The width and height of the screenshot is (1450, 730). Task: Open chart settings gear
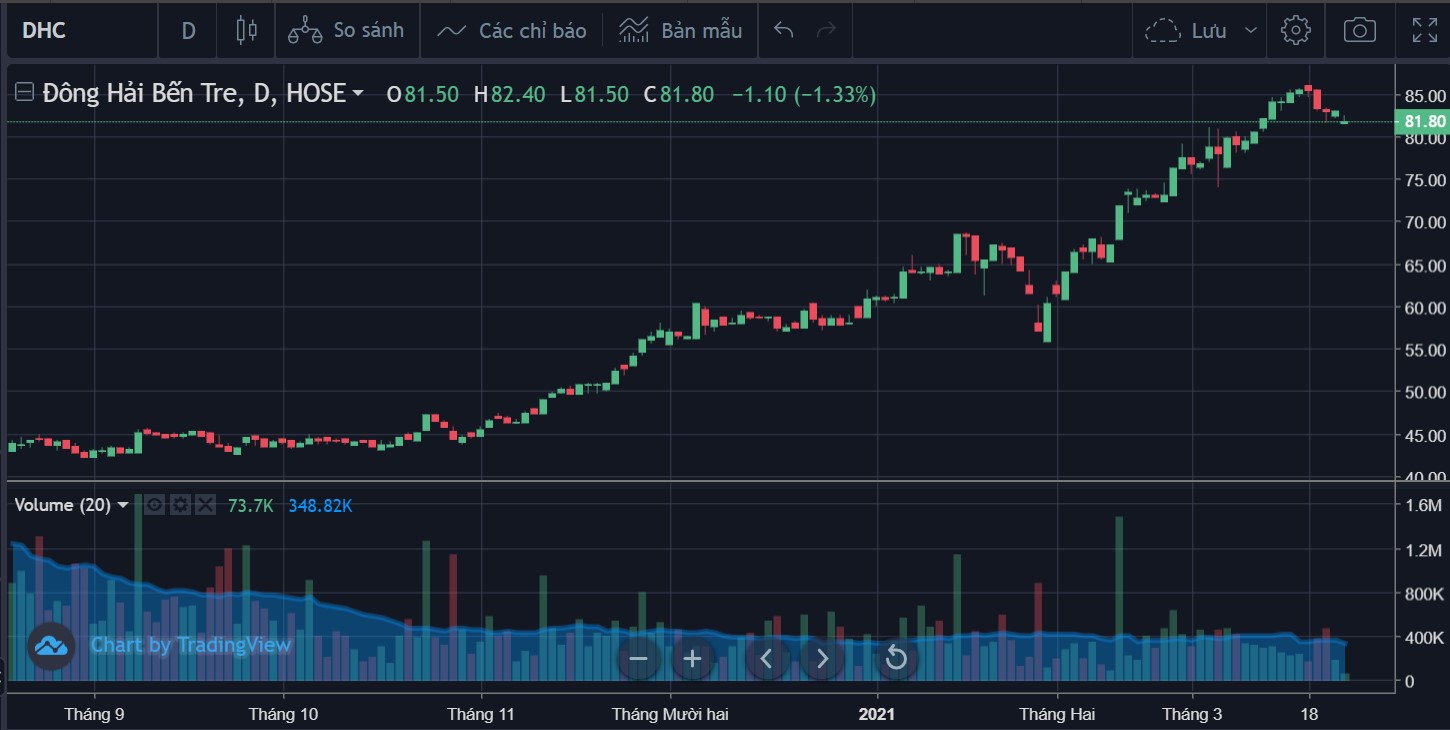[x=1296, y=30]
